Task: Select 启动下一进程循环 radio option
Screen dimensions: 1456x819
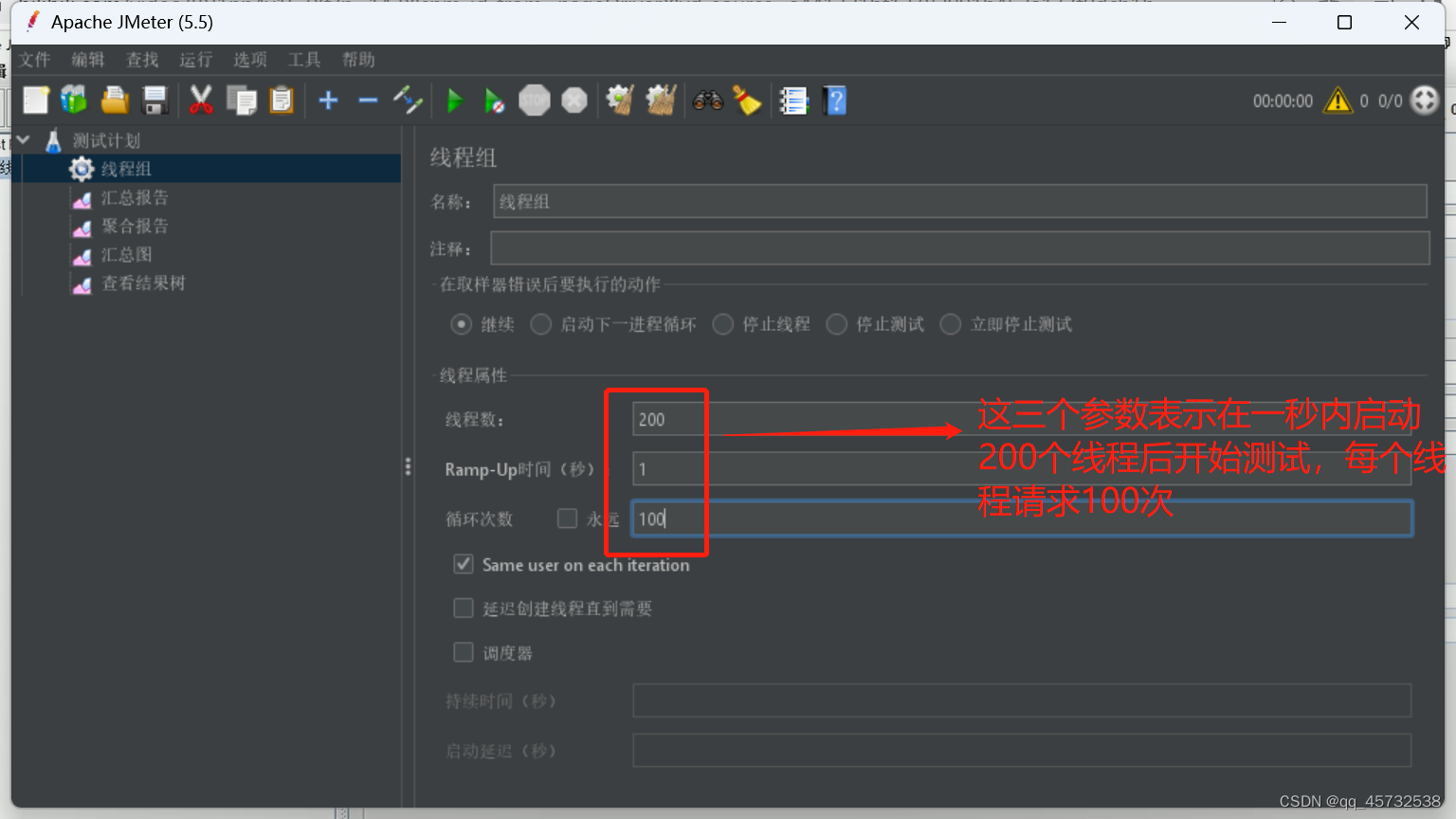Action: [x=540, y=324]
